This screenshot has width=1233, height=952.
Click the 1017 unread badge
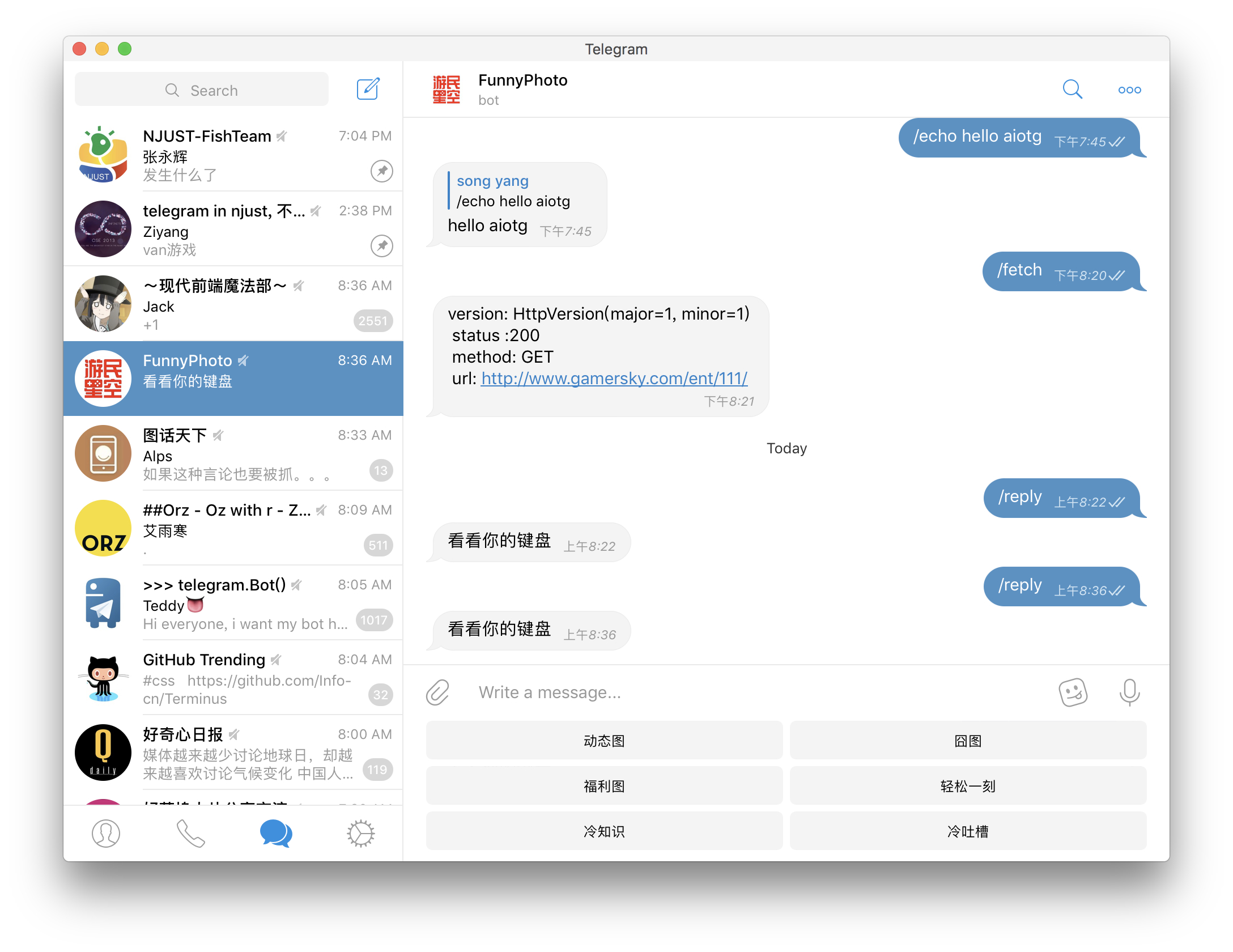click(374, 620)
